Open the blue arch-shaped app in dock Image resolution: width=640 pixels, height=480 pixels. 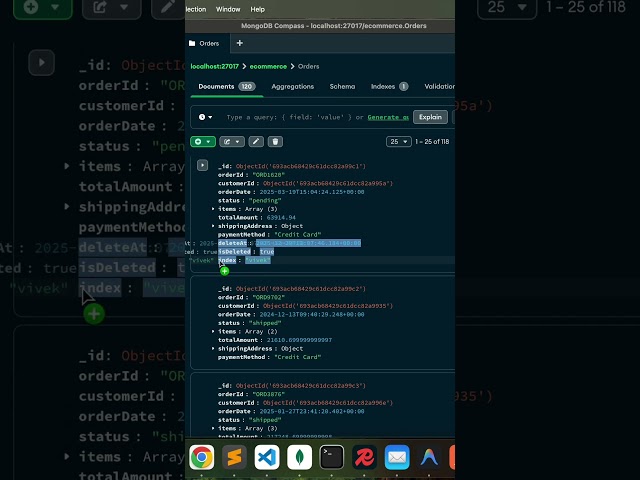[429, 457]
